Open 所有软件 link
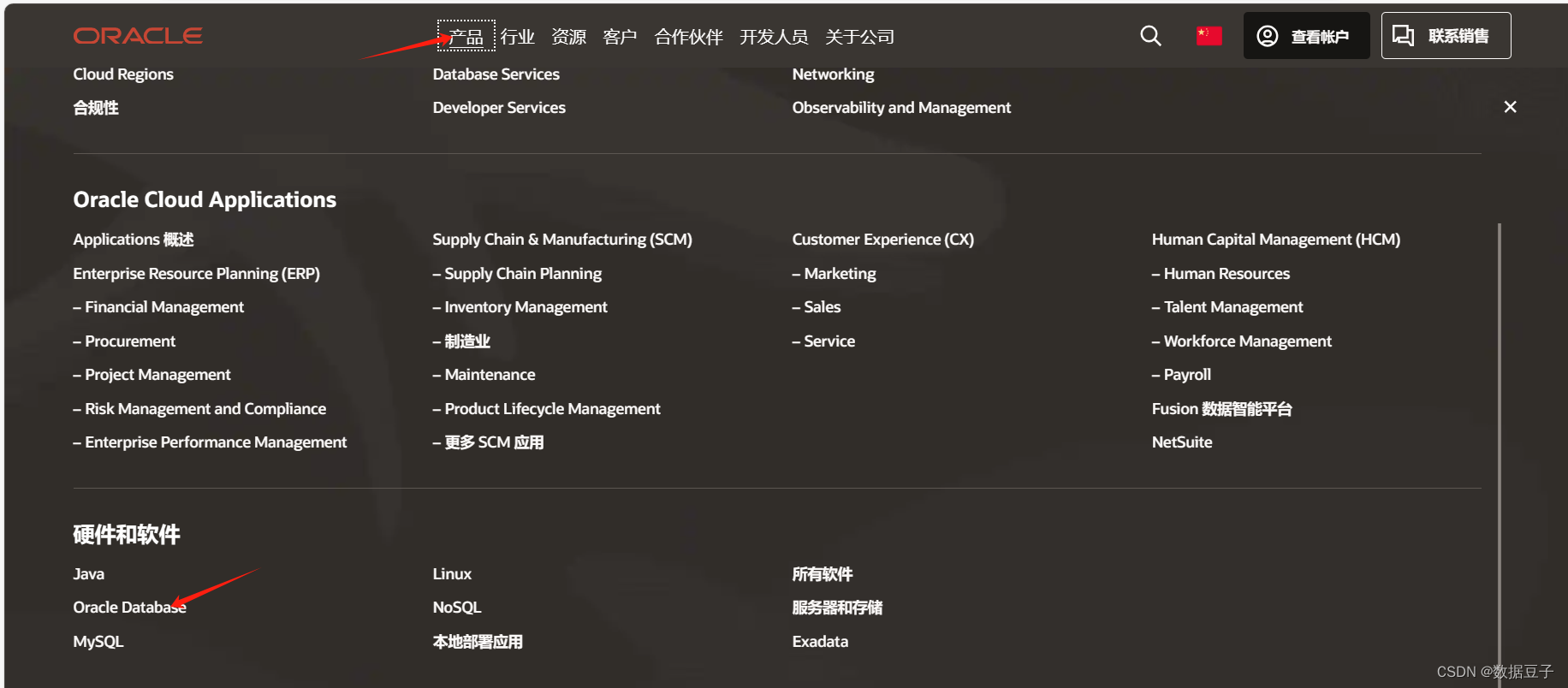1568x688 pixels. click(x=823, y=574)
